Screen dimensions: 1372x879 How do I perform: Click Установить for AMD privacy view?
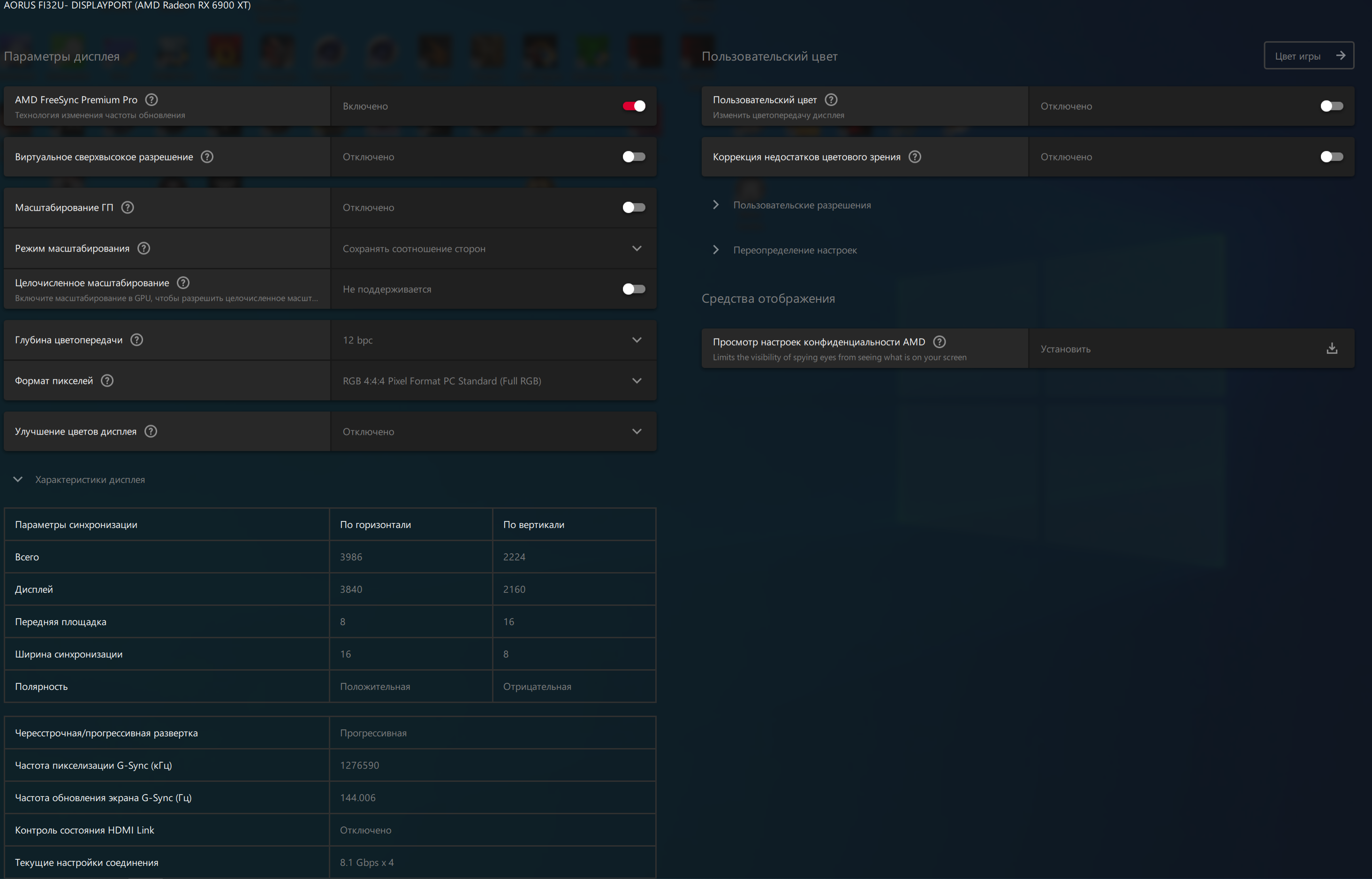pos(1065,349)
